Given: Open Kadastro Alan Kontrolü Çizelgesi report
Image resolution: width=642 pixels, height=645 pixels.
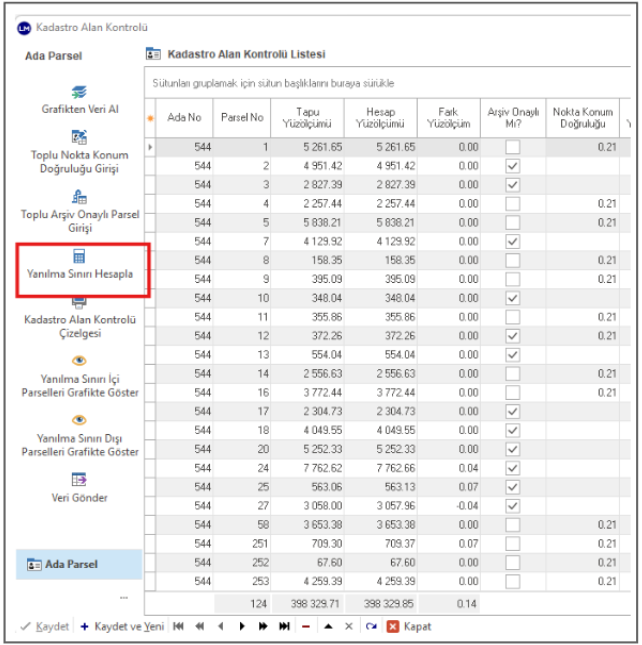Looking at the screenshot, I should pyautogui.click(x=80, y=303).
